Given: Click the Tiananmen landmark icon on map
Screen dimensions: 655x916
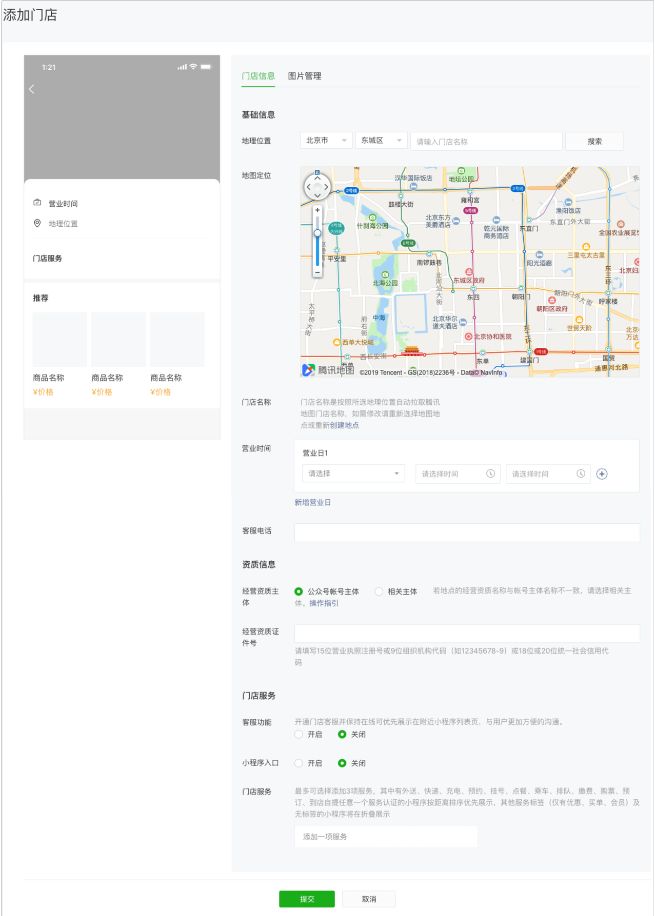Looking at the screenshot, I should [x=412, y=351].
